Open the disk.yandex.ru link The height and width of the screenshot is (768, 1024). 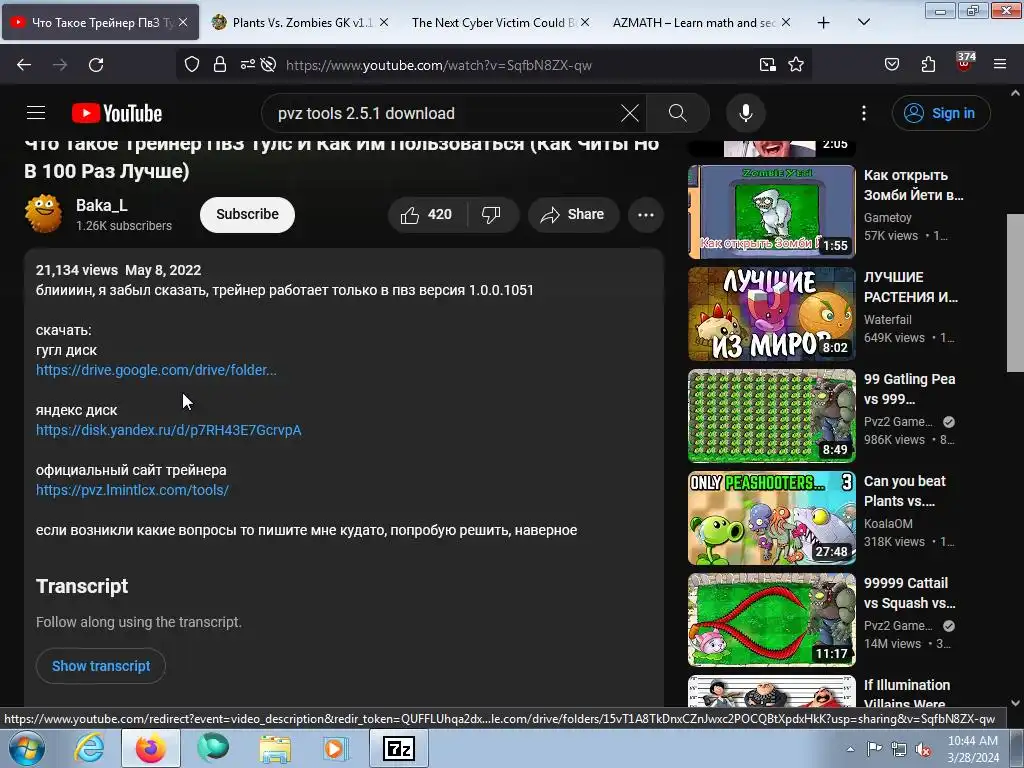click(168, 430)
